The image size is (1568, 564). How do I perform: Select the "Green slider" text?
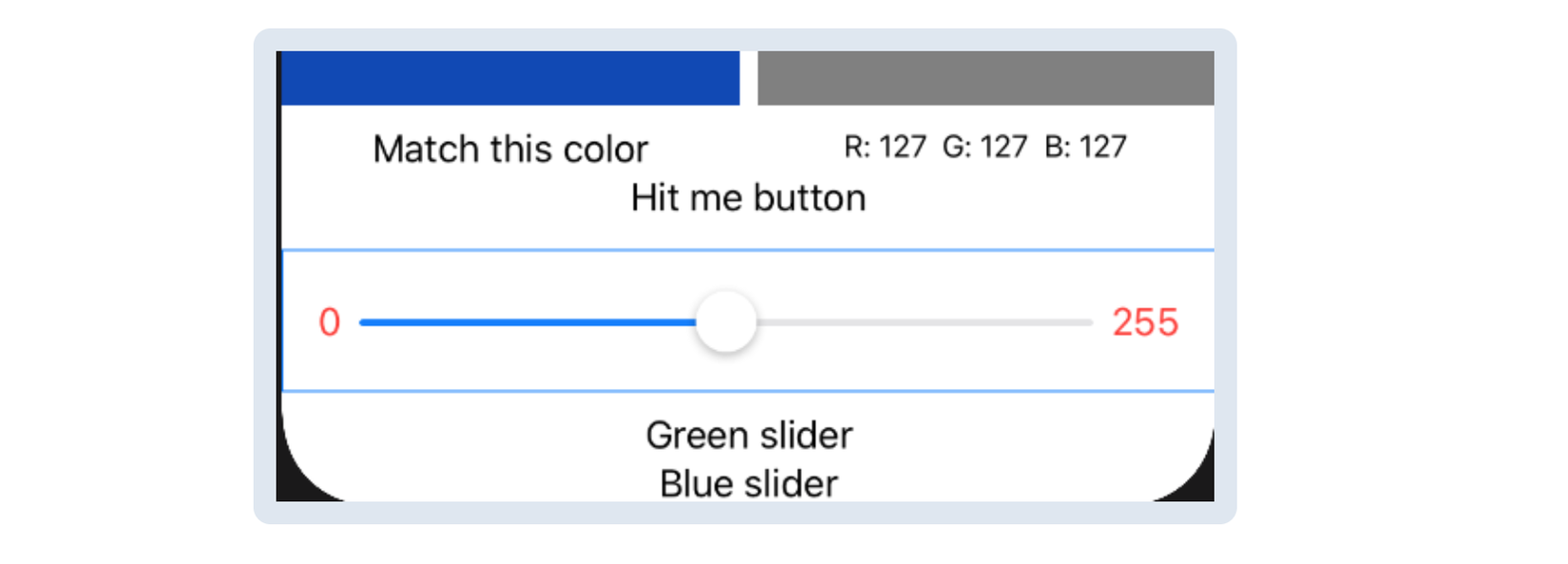pos(749,436)
